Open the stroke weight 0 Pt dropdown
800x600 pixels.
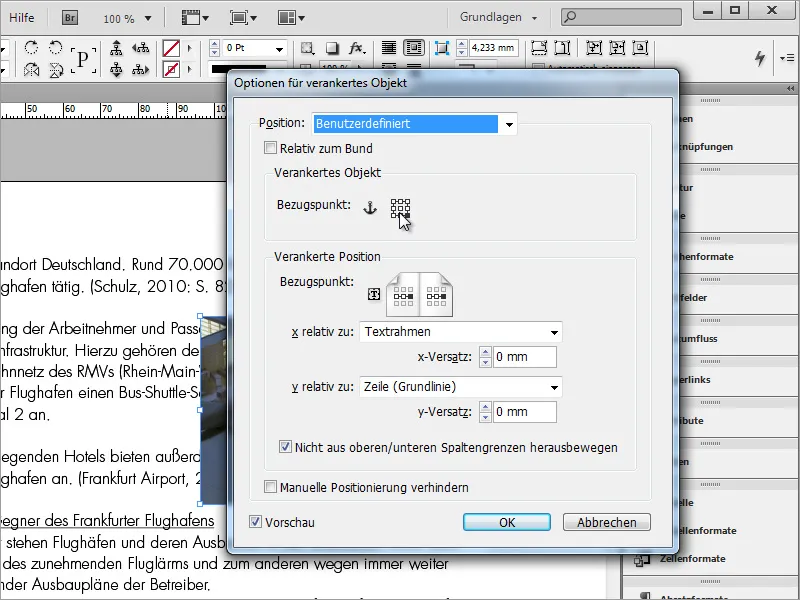(x=280, y=49)
